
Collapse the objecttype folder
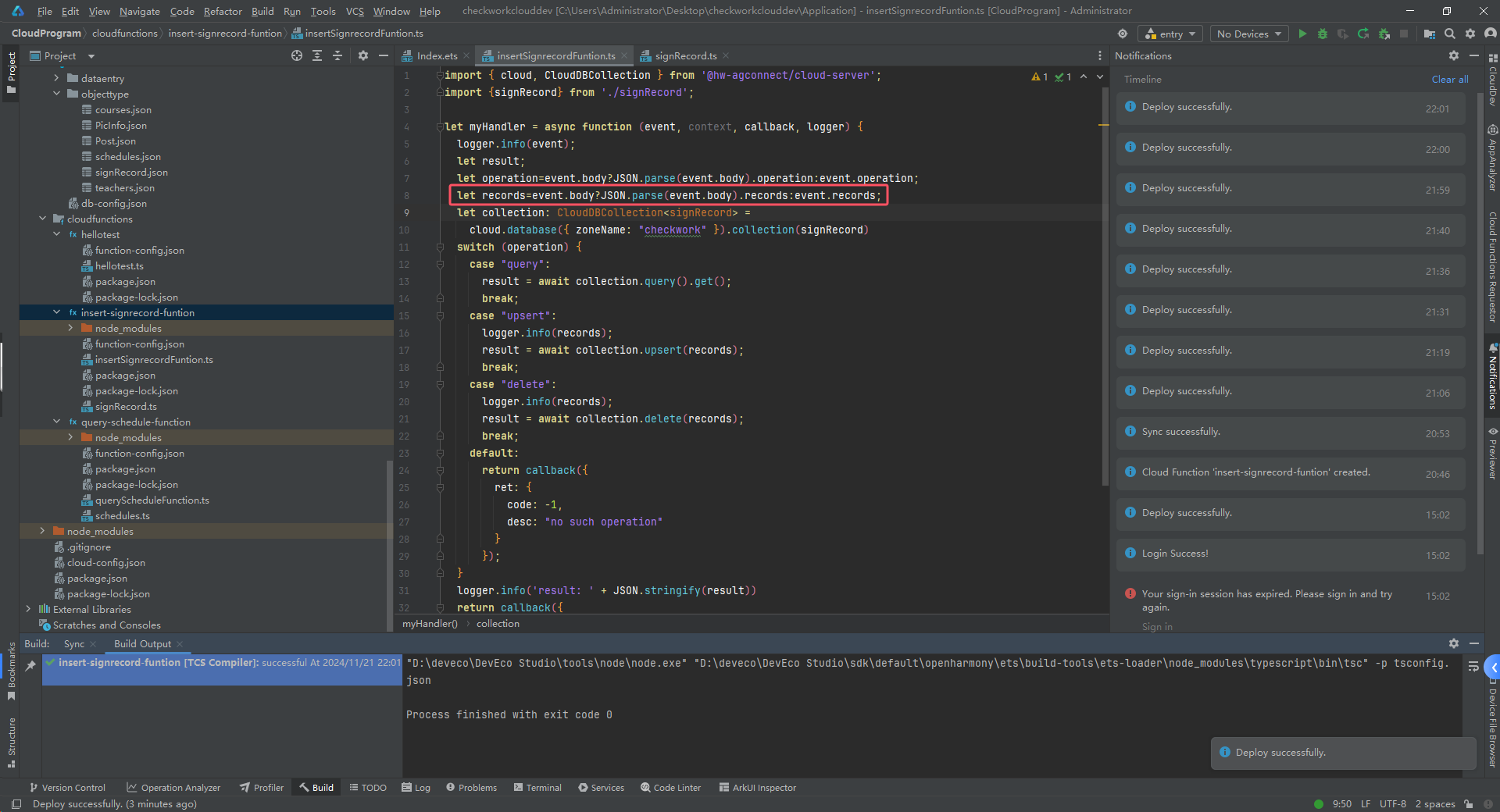[56, 94]
